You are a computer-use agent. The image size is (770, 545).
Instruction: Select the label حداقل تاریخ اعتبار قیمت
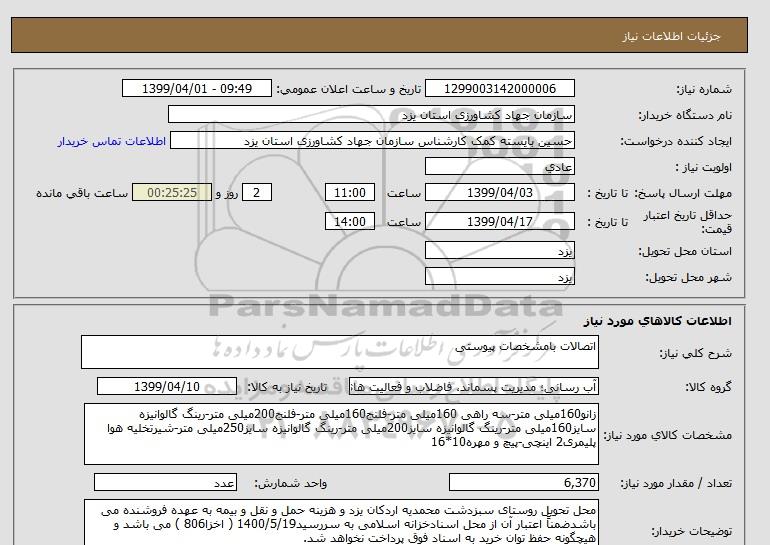click(x=688, y=222)
